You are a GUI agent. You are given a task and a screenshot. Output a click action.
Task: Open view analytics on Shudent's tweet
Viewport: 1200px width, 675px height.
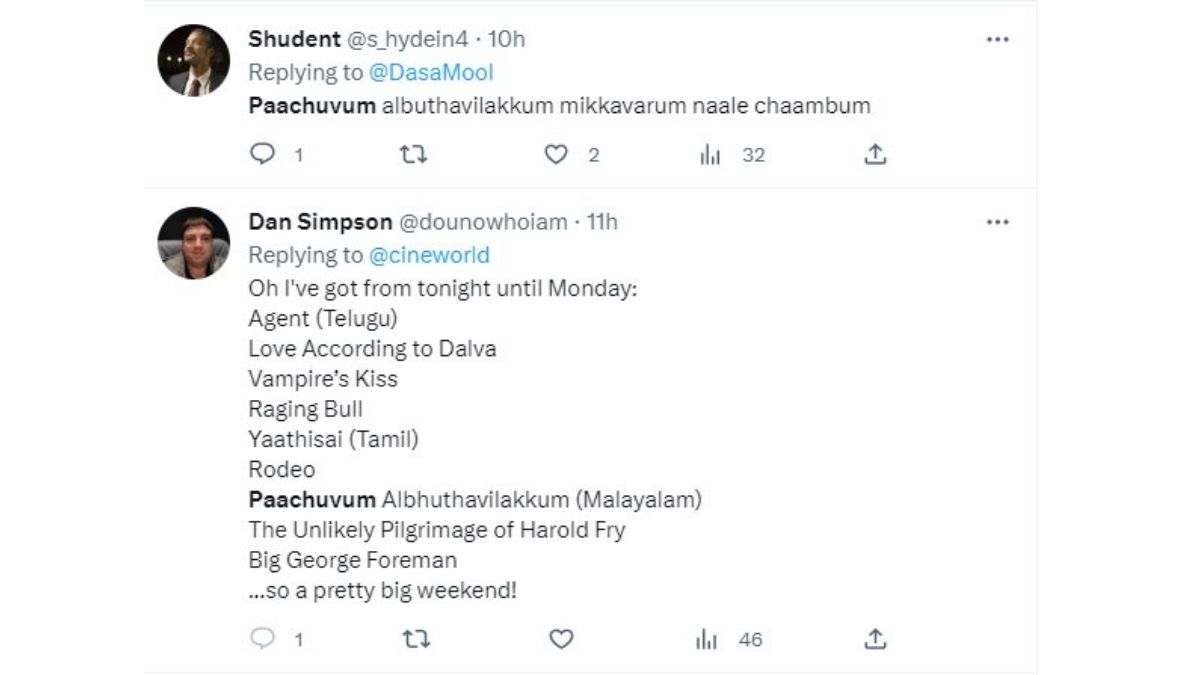pyautogui.click(x=711, y=155)
